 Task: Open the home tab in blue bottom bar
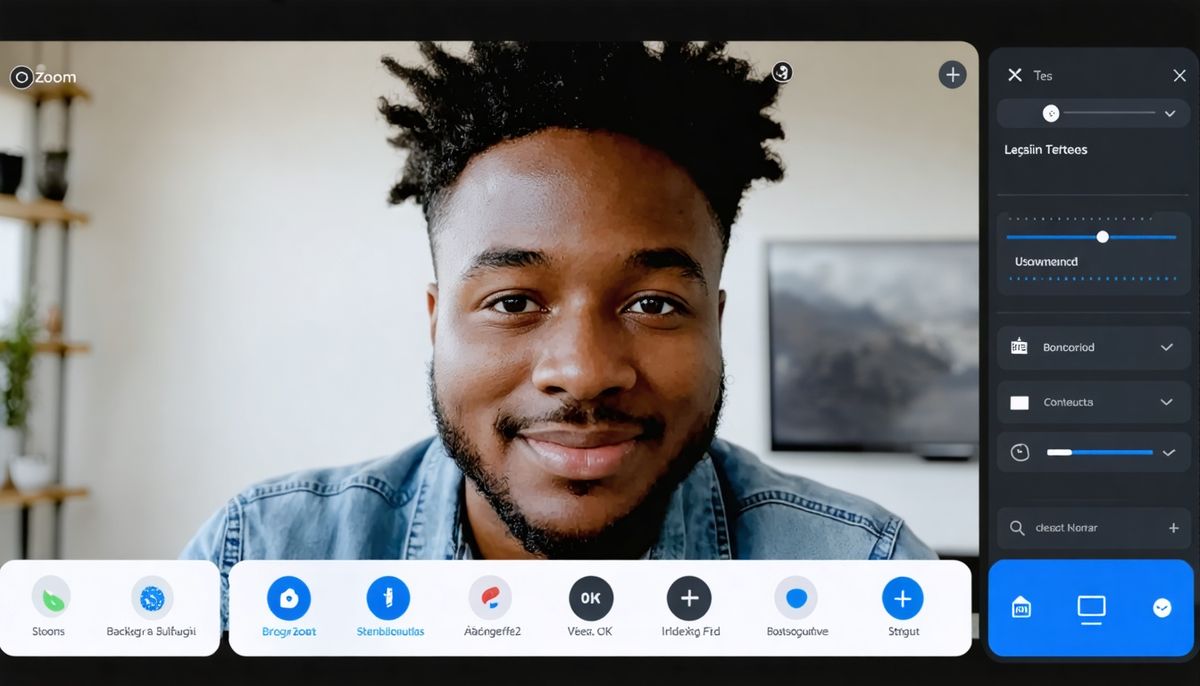pyautogui.click(x=1021, y=608)
